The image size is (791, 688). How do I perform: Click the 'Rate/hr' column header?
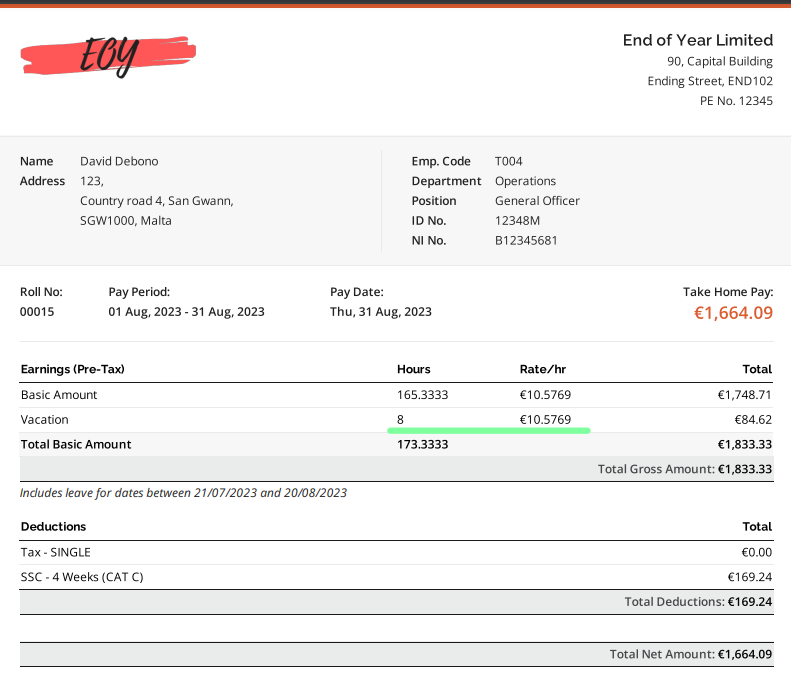click(x=543, y=369)
